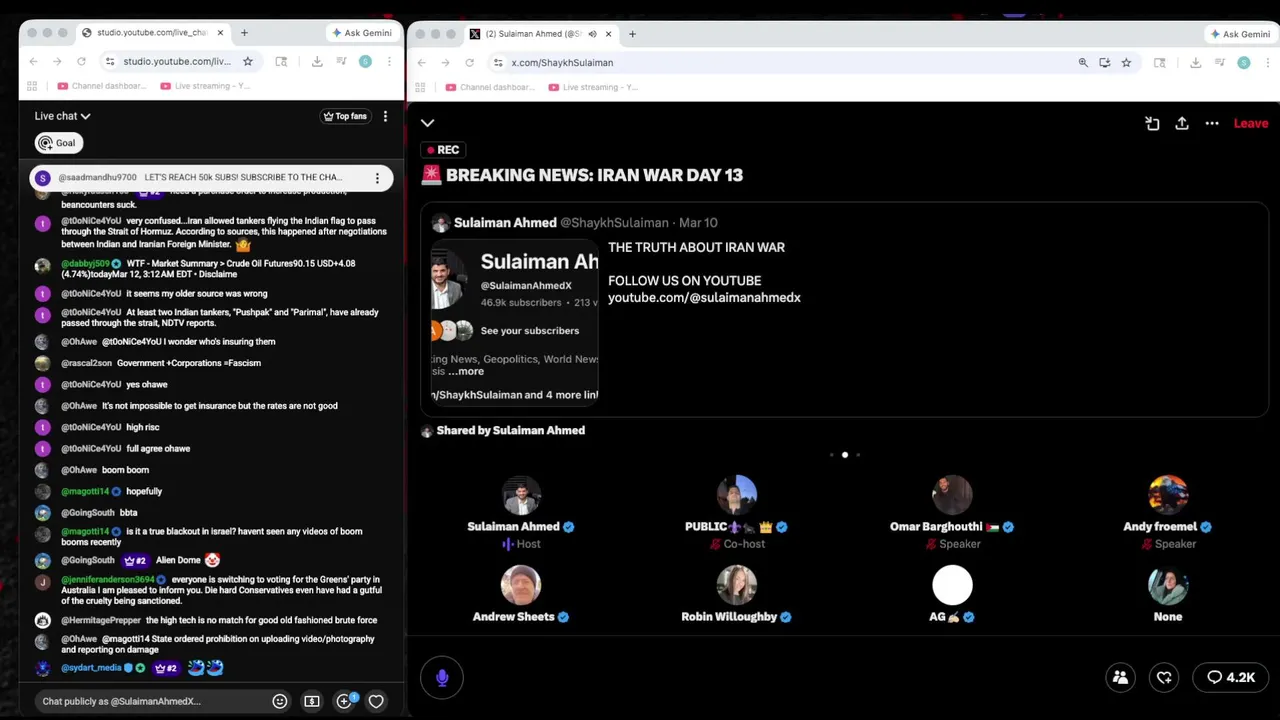Click the Goal chip in live chat

(x=58, y=143)
